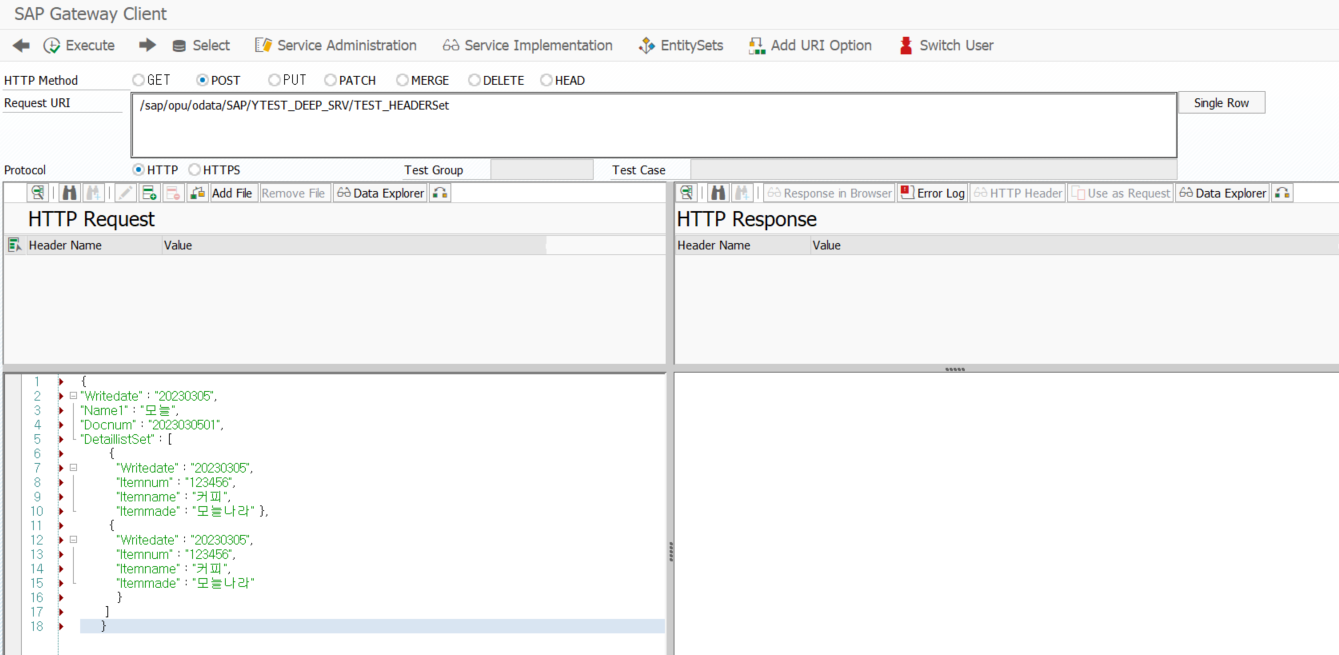
Task: Click Use as Request button
Action: coord(1120,193)
